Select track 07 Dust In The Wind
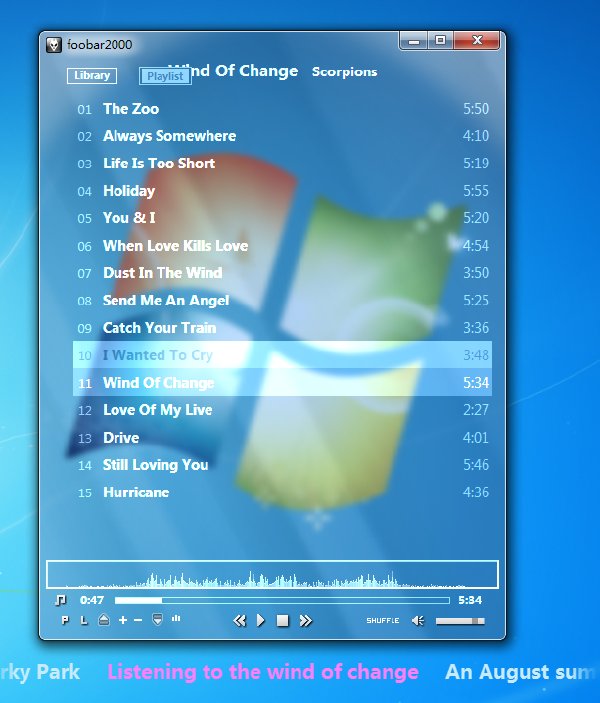This screenshot has width=600, height=703. click(283, 273)
